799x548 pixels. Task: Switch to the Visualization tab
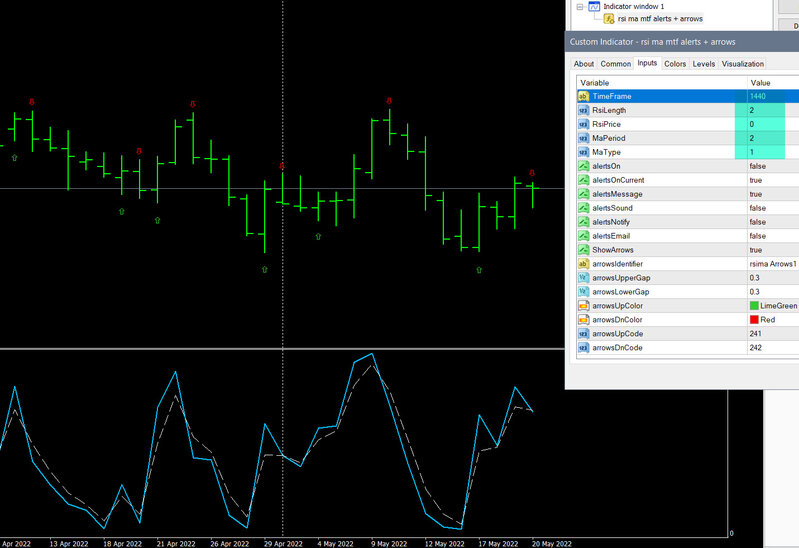tap(742, 64)
